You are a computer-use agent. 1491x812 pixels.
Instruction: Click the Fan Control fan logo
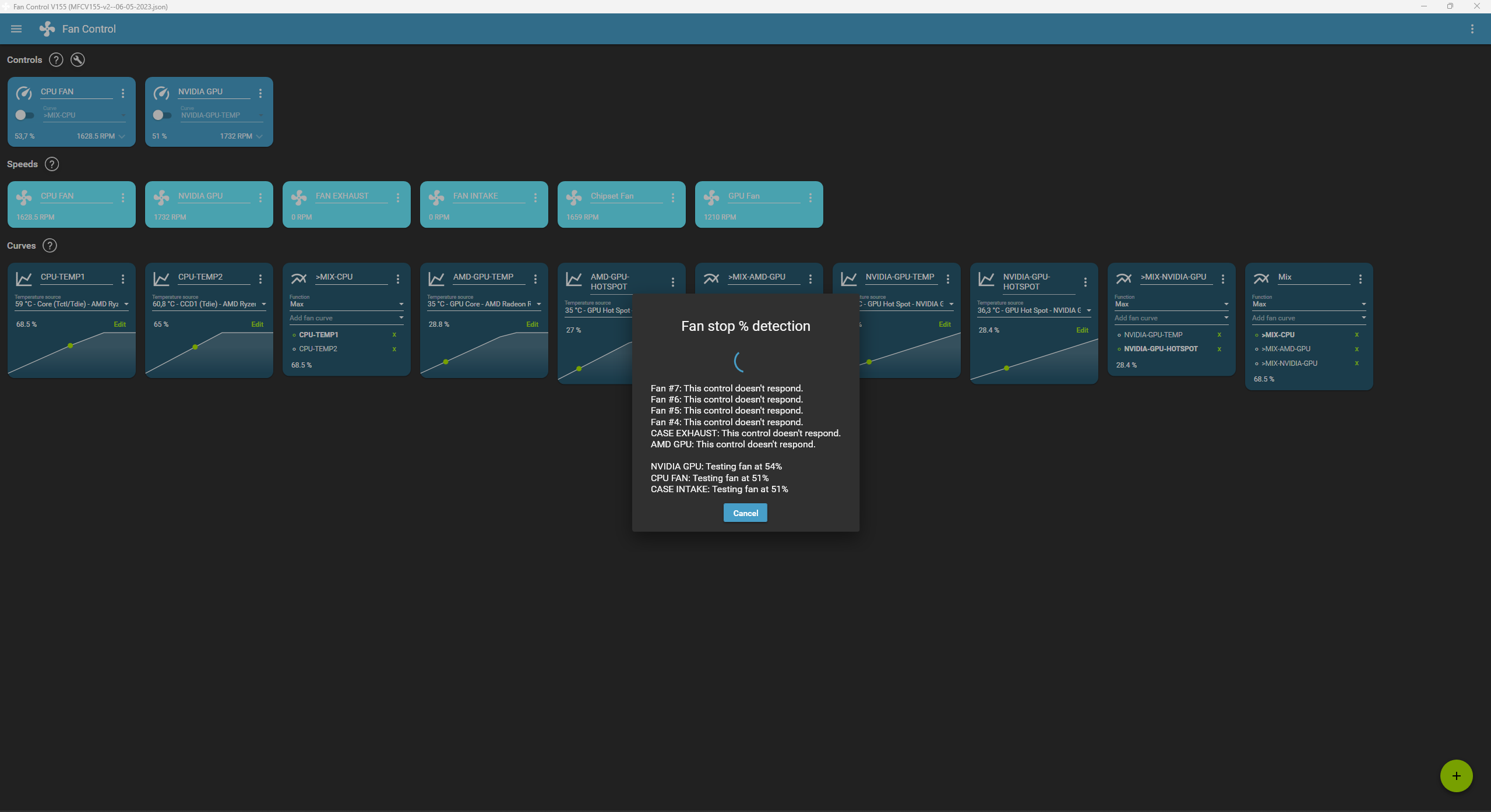[46, 29]
